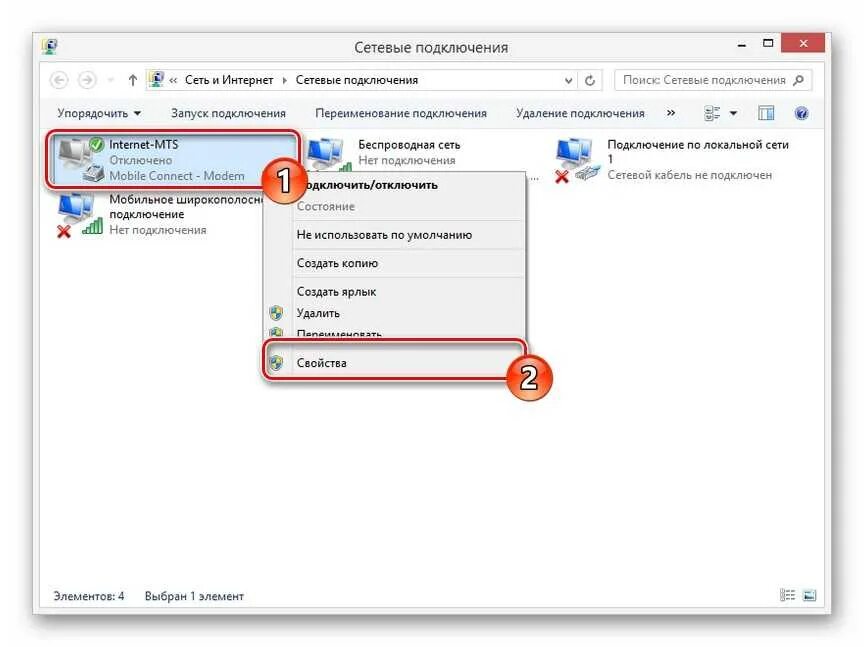The height and width of the screenshot is (647, 864).
Task: Switch to details view status icon
Action: [787, 595]
